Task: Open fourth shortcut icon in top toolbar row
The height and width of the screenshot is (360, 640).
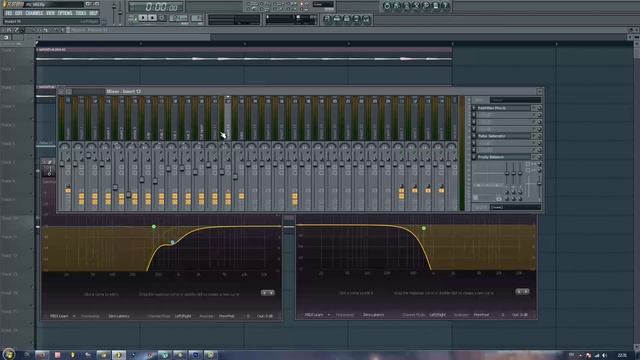Action: click(x=416, y=6)
